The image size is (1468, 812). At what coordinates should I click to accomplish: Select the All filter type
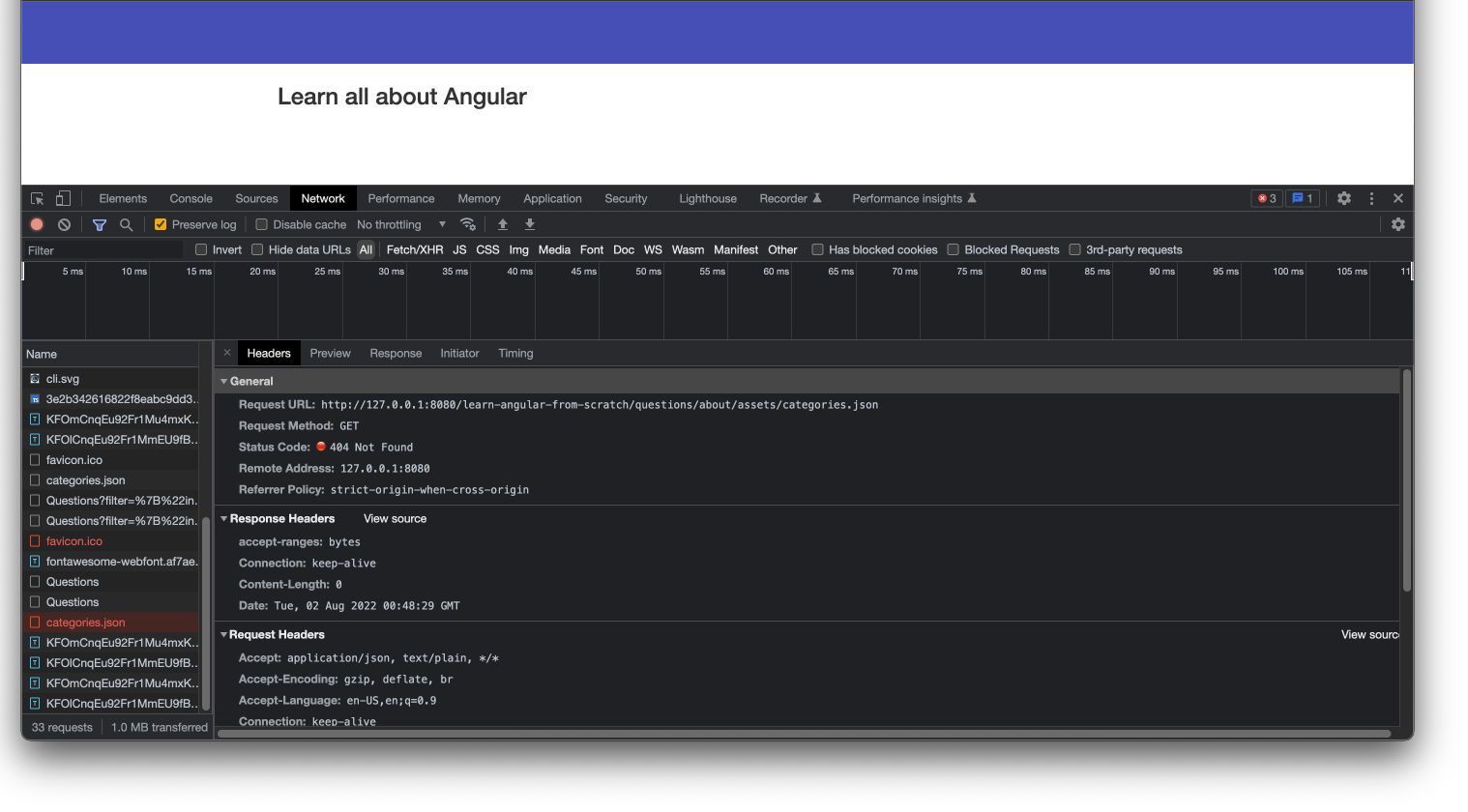click(366, 249)
